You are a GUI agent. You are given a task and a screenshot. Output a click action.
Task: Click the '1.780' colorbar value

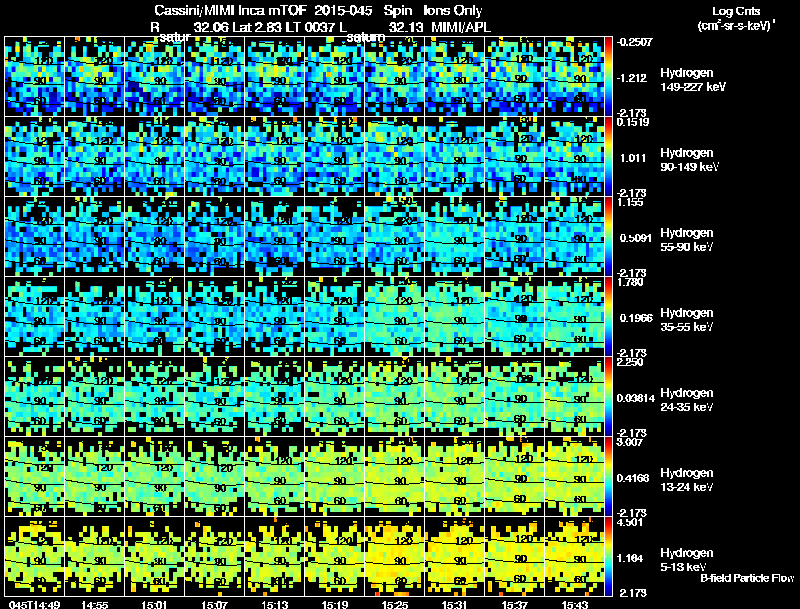coord(630,283)
